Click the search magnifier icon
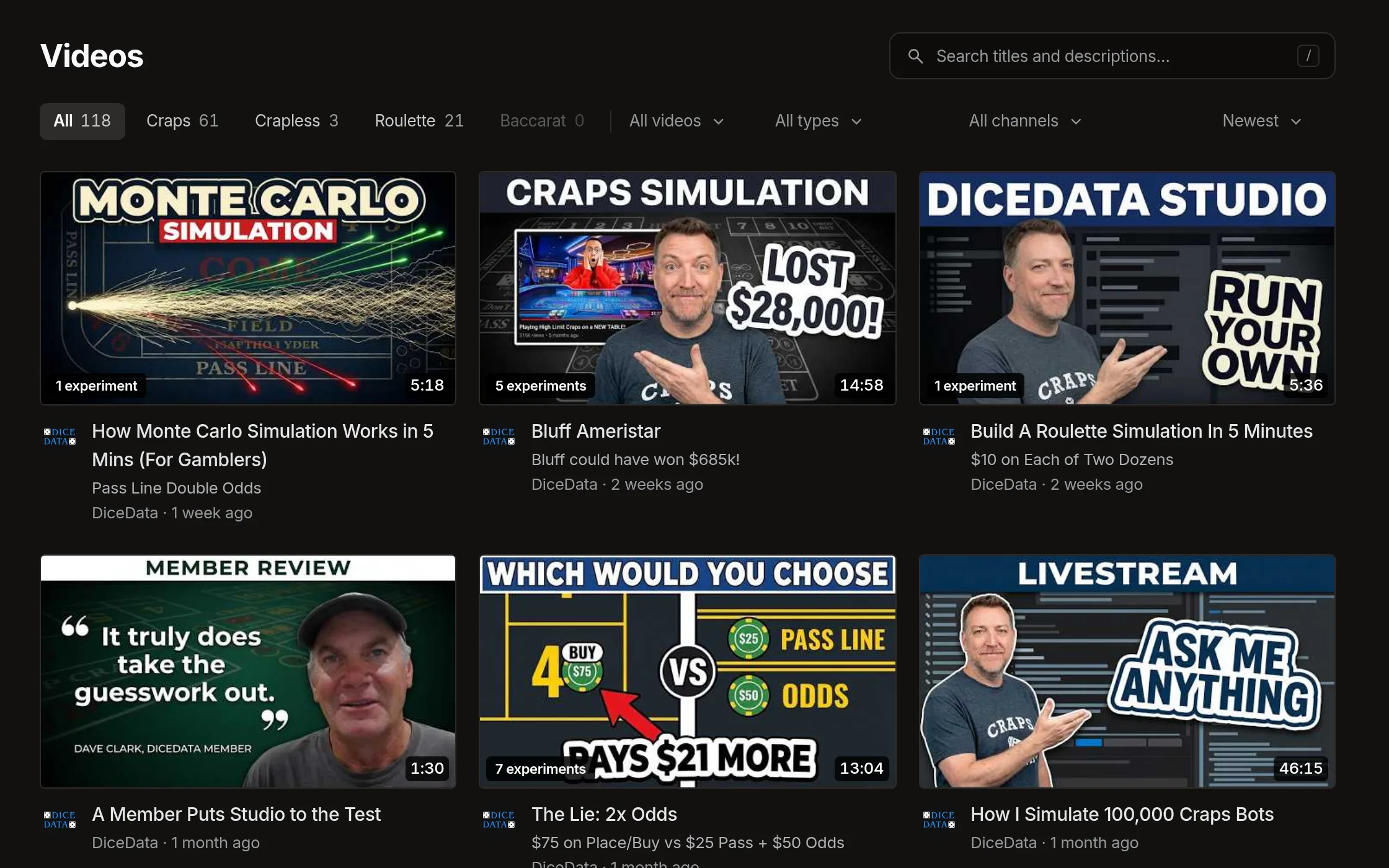The height and width of the screenshot is (868, 1389). pos(915,56)
